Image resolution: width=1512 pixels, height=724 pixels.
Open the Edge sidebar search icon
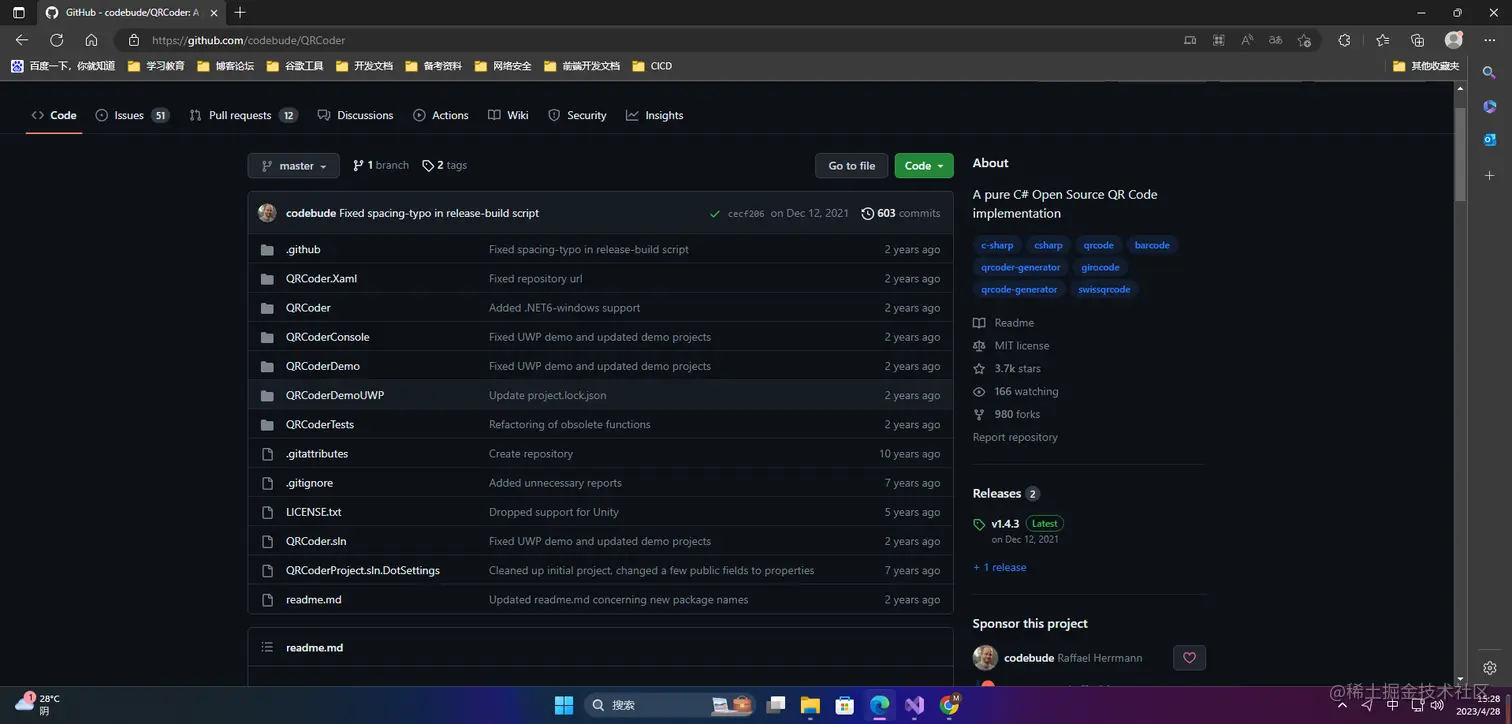1489,73
